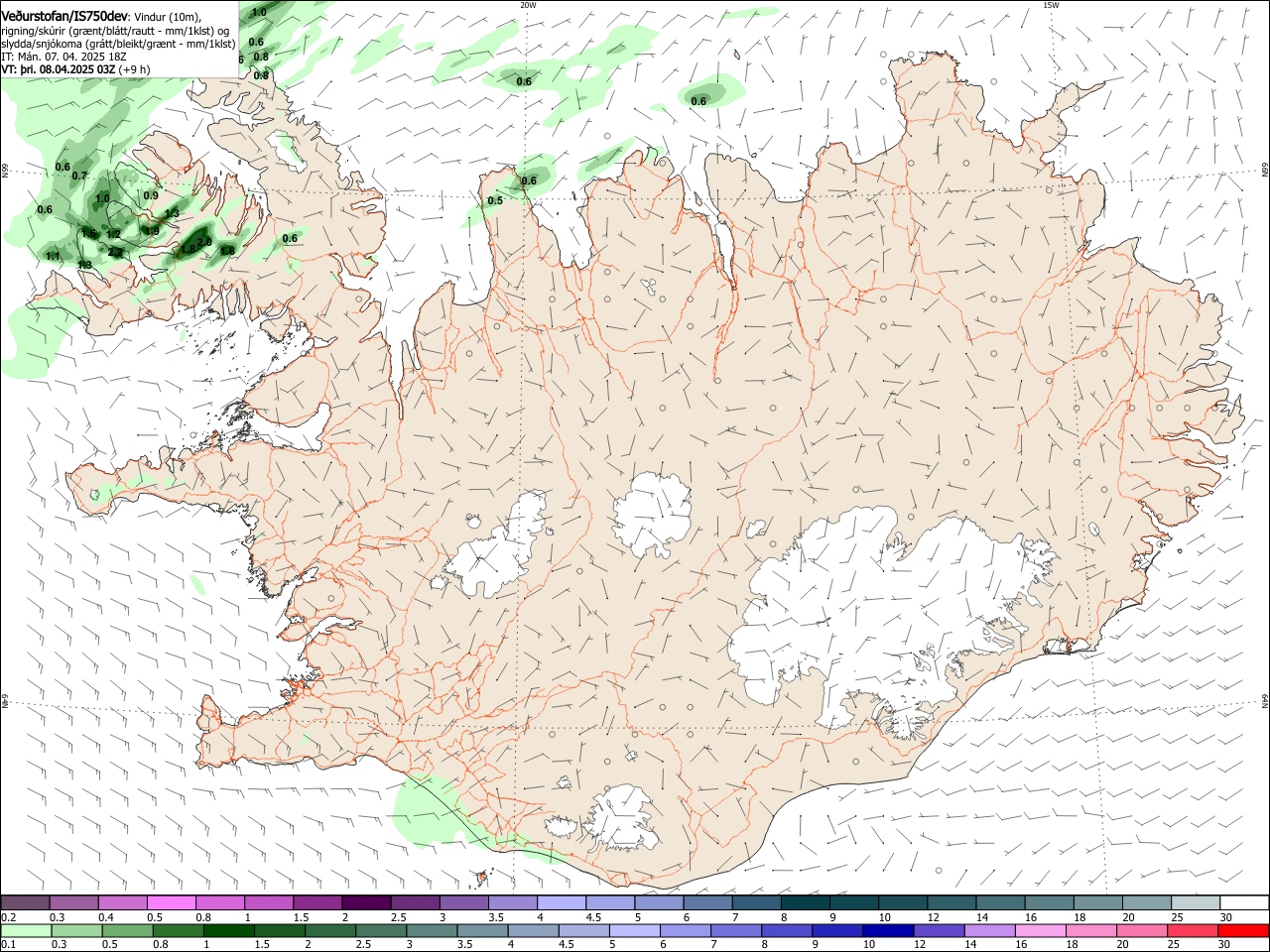This screenshot has width=1270, height=952.
Task: Pick the muted purple 0.2 swatch, upper legend row
Action: pyautogui.click(x=25, y=902)
